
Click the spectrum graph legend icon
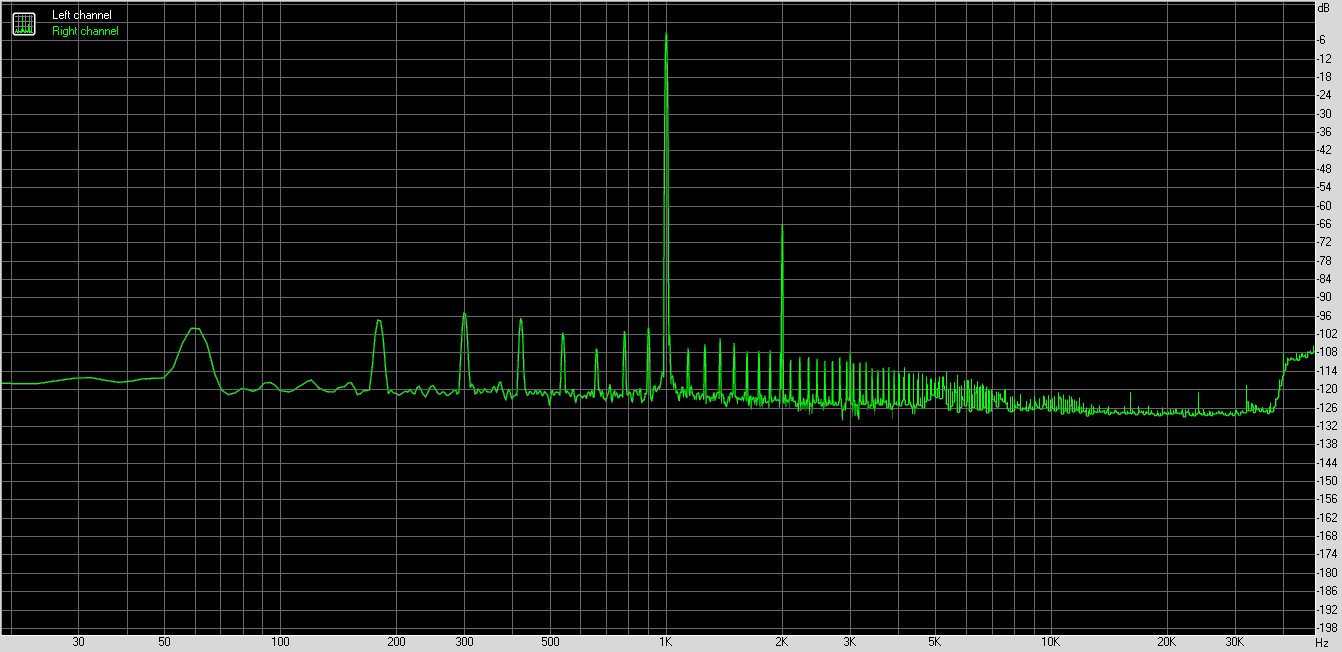[x=23, y=23]
